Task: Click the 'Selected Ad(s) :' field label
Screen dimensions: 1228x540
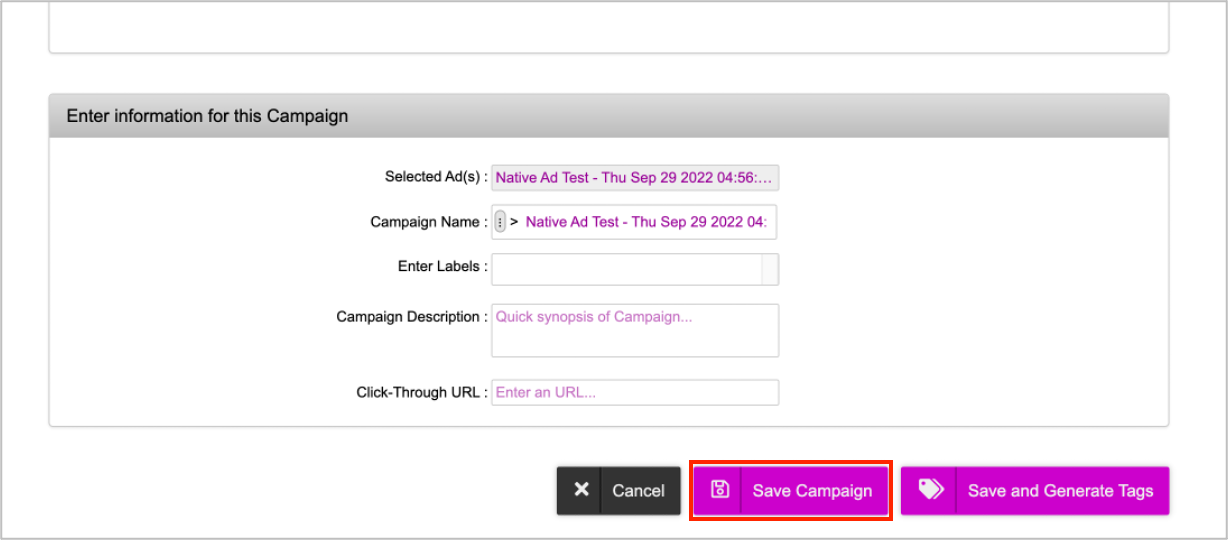Action: [x=436, y=177]
